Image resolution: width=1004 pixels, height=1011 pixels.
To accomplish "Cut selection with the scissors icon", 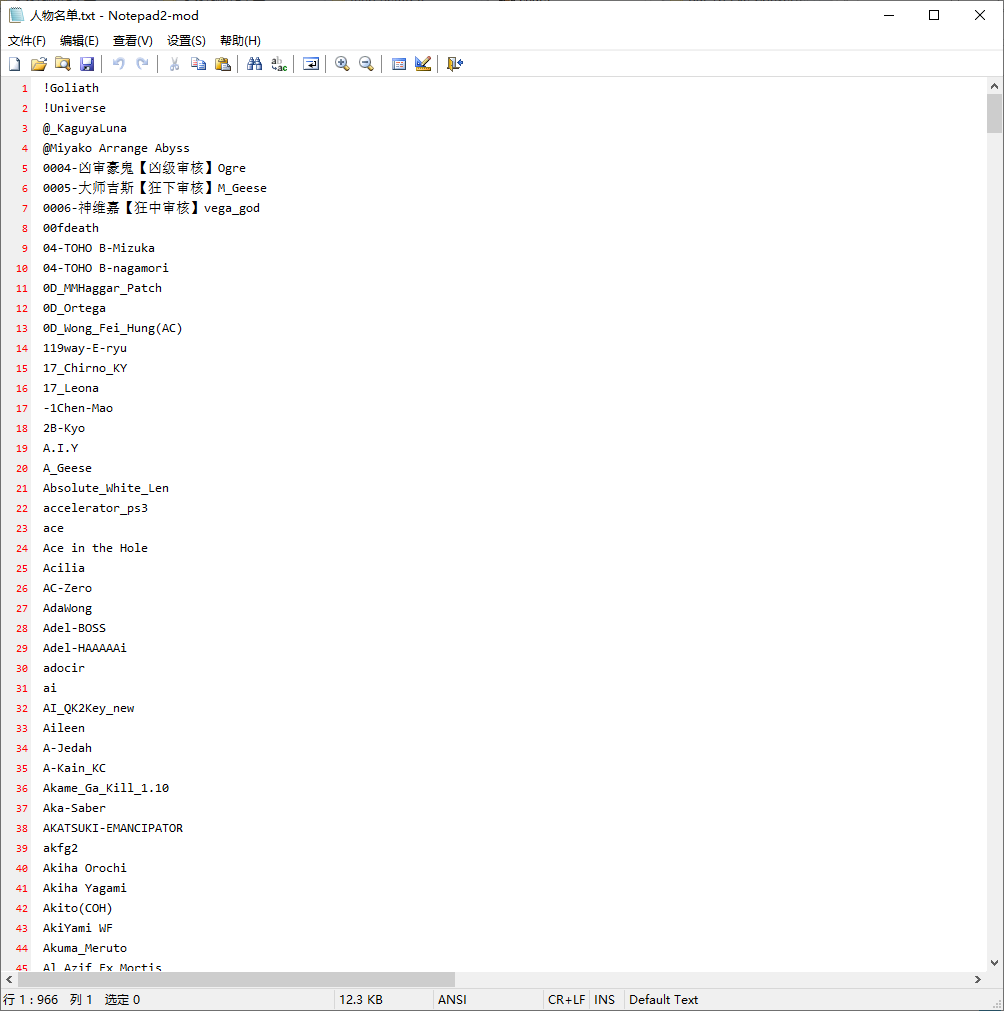I will [x=174, y=64].
